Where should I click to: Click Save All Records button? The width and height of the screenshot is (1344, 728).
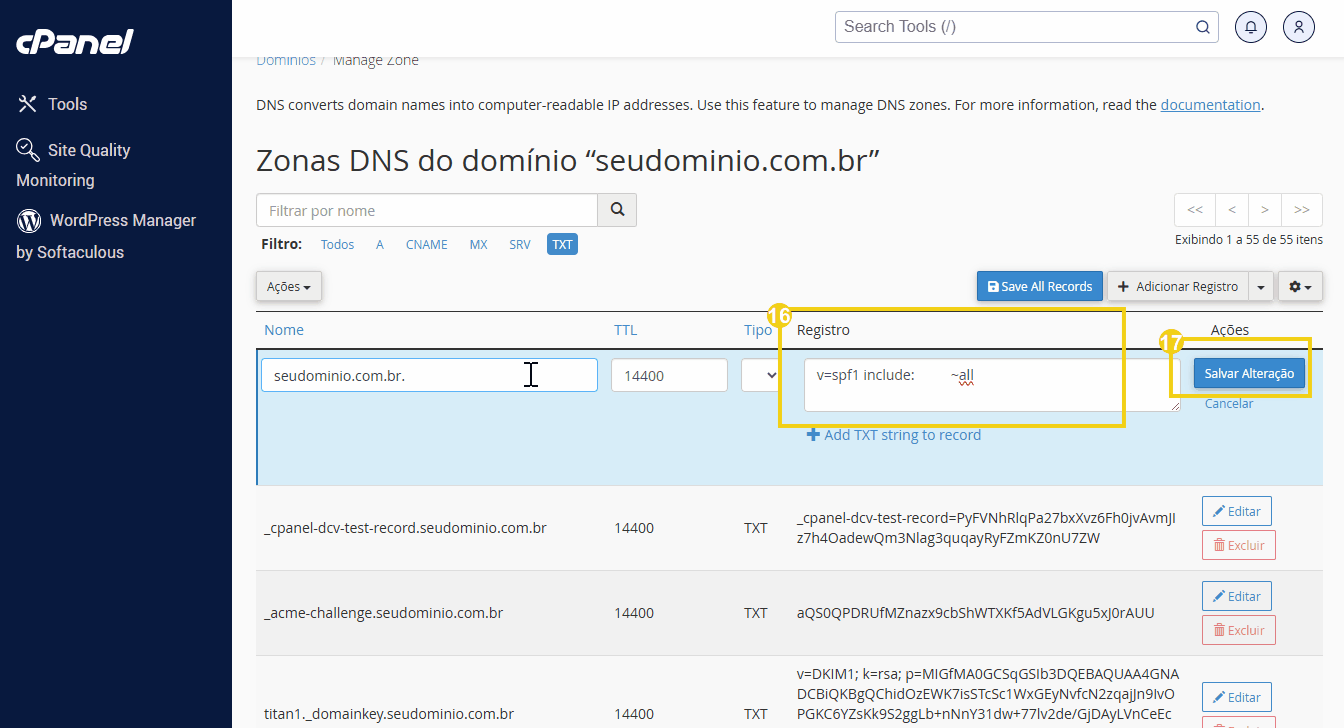(1040, 286)
